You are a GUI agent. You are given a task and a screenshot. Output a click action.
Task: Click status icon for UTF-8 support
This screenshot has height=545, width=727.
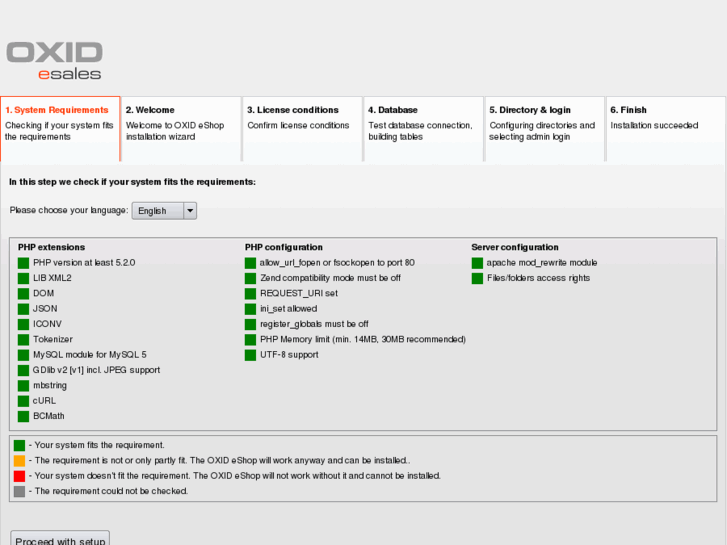pyautogui.click(x=251, y=355)
